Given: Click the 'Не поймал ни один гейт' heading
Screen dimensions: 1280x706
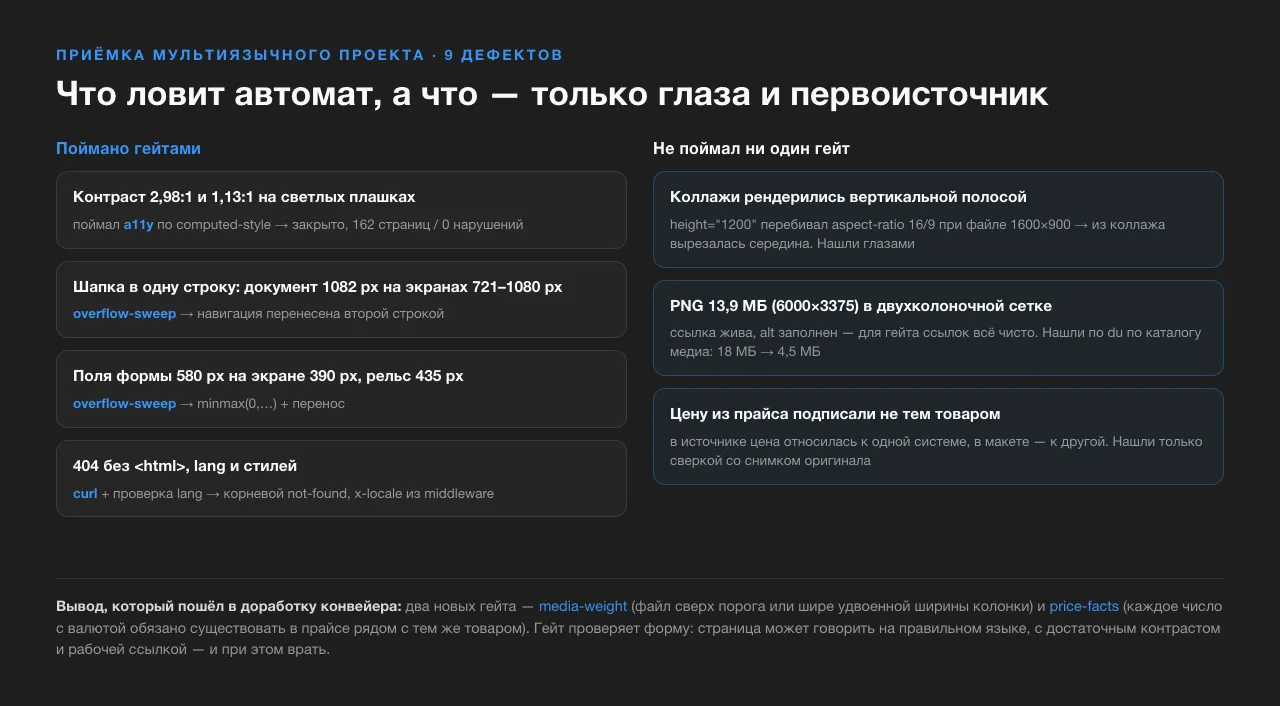Looking at the screenshot, I should tap(751, 149).
